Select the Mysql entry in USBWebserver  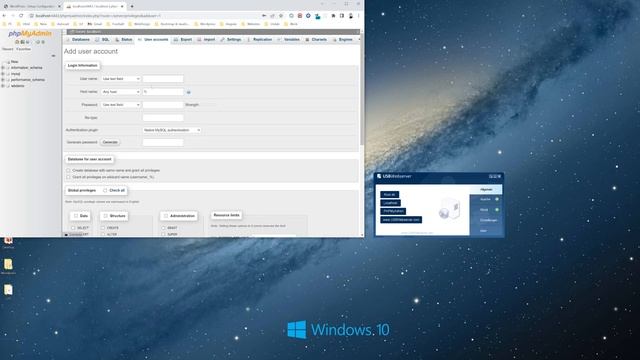486,210
